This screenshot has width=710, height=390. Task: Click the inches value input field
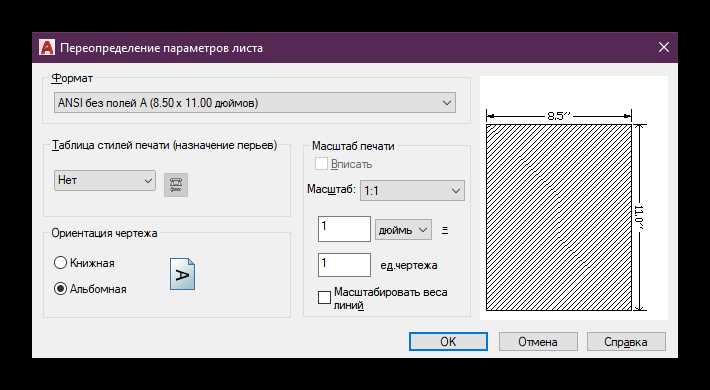pyautogui.click(x=344, y=229)
